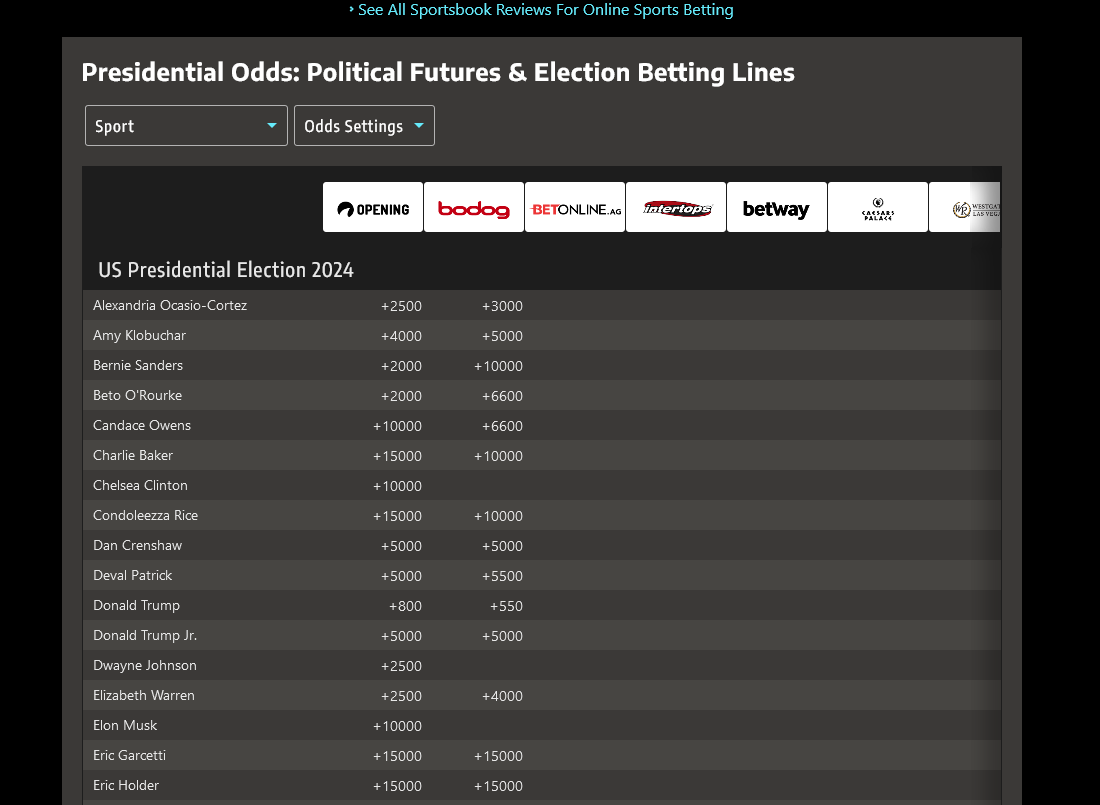
Task: Click Alexandria Ocasio-Cortez row name
Action: [170, 305]
